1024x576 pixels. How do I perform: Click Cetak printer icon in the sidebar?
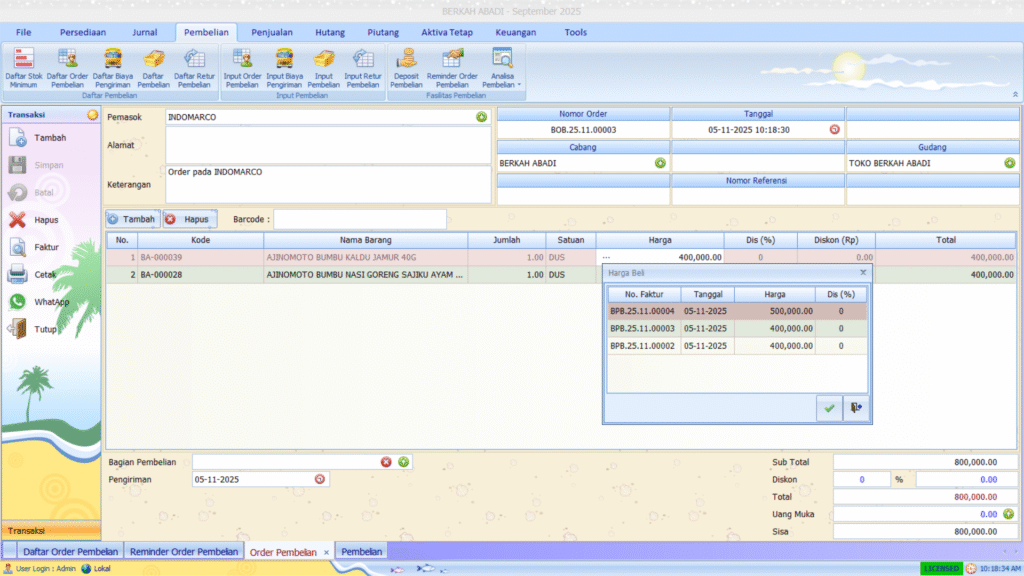tap(18, 274)
